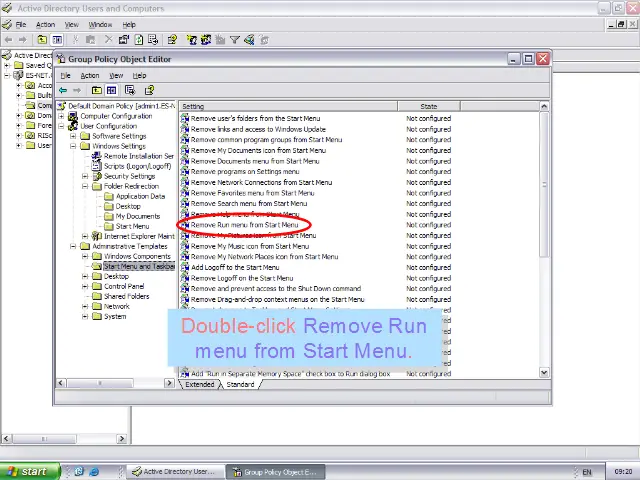
Task: Expand Network folder node
Action: 85,306
